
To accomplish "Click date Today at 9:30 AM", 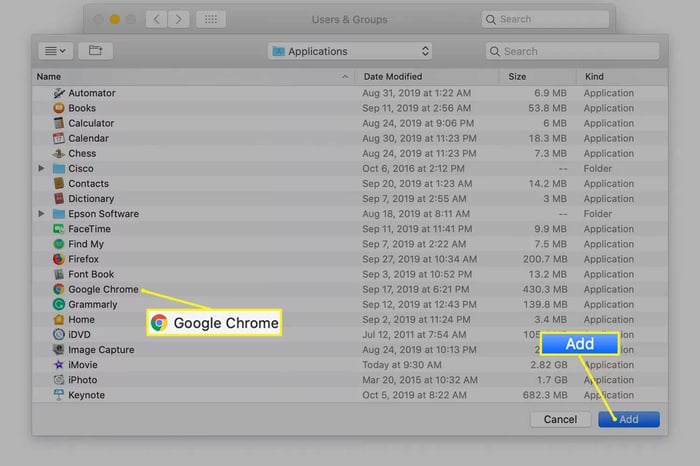I will click(402, 365).
